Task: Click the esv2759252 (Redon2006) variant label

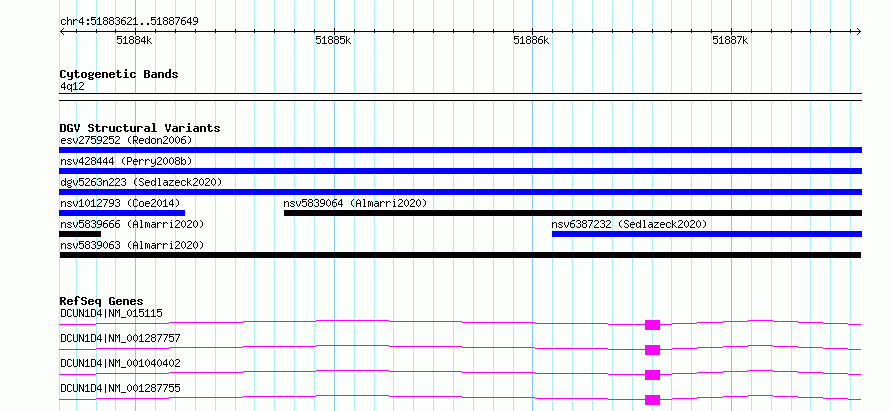Action: click(126, 140)
